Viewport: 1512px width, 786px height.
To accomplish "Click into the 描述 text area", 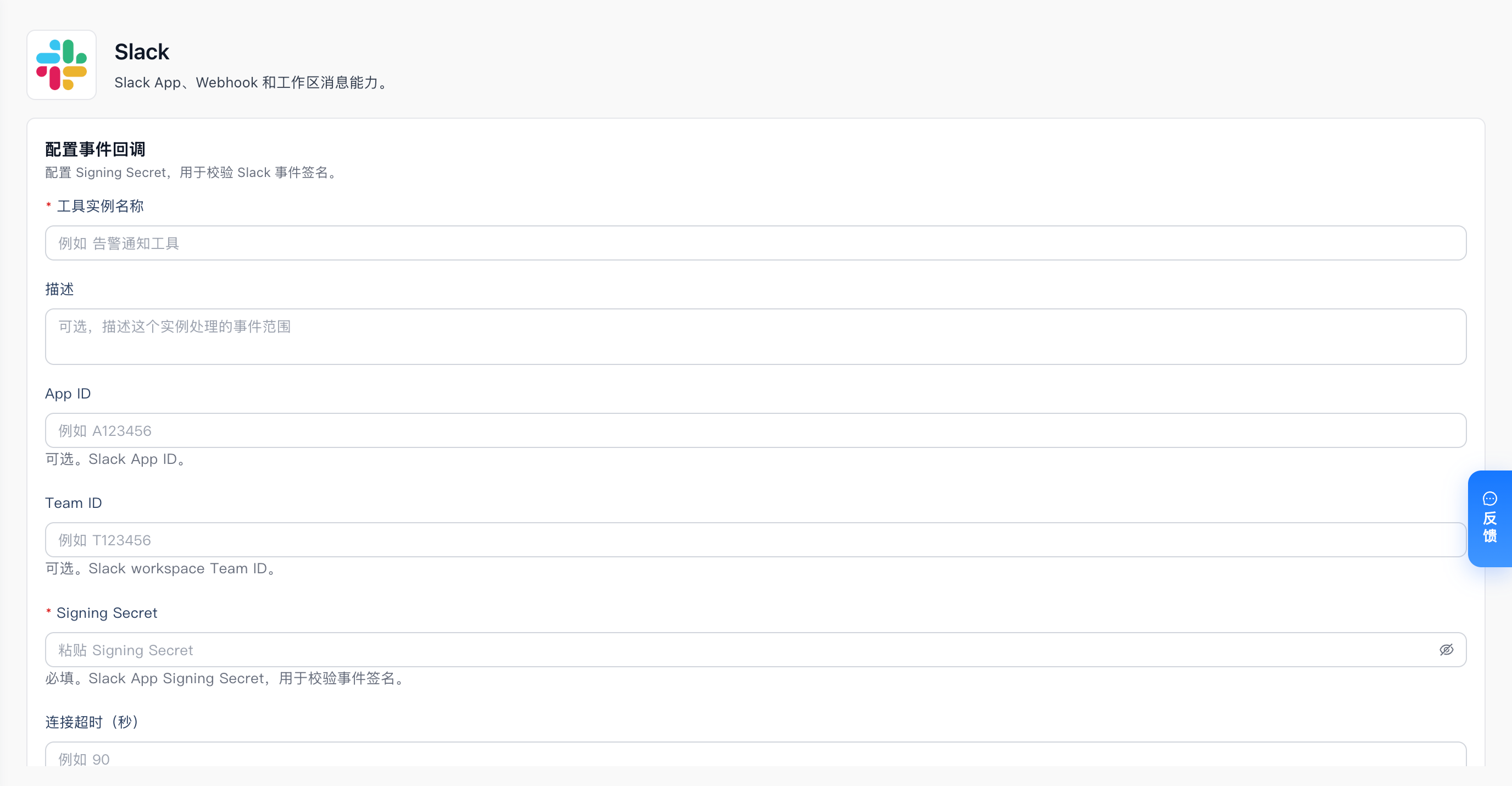I will click(x=755, y=336).
